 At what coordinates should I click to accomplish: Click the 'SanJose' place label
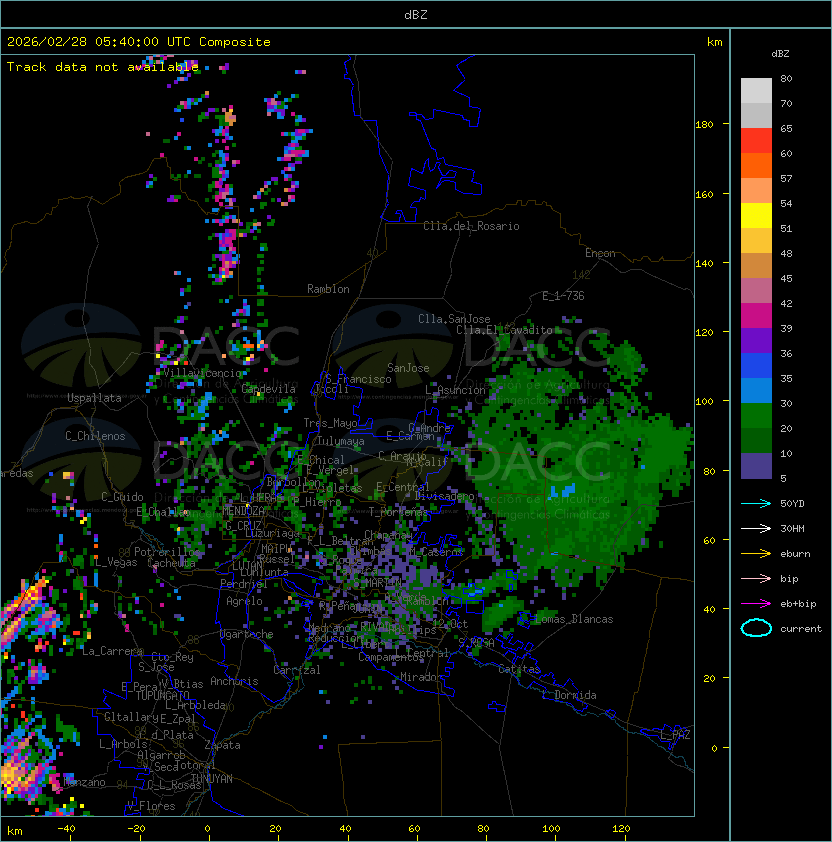pos(408,368)
